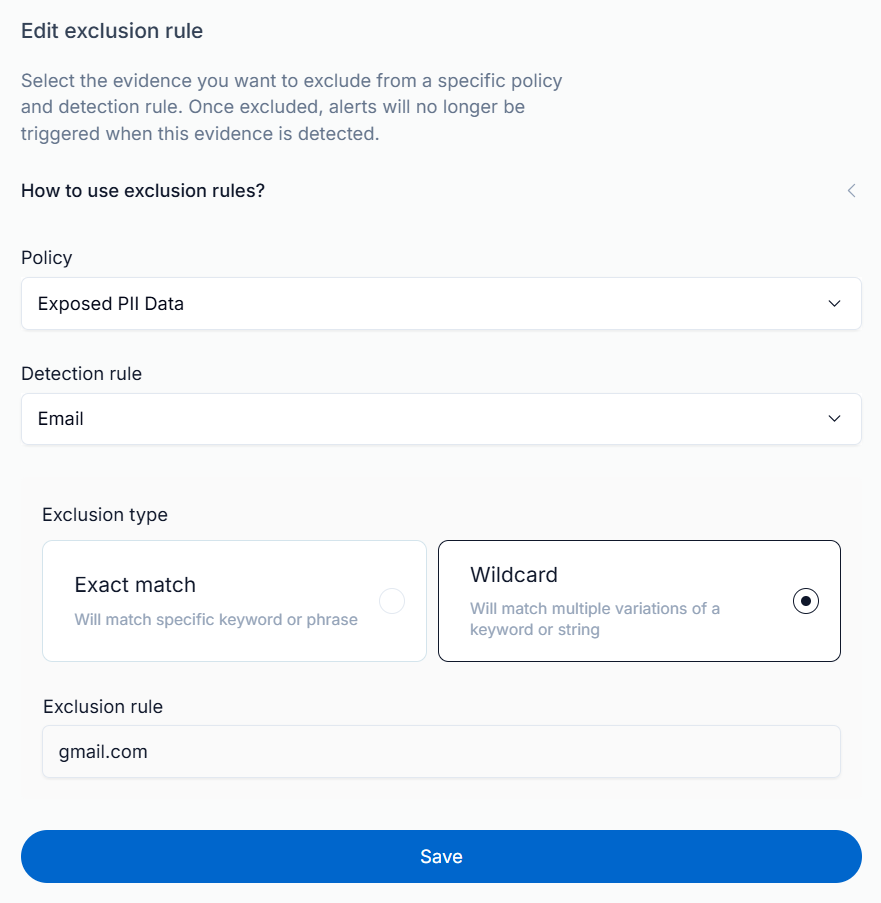Expand "How to use exclusion rules?" section
The width and height of the screenshot is (881, 903).
pyautogui.click(x=143, y=190)
